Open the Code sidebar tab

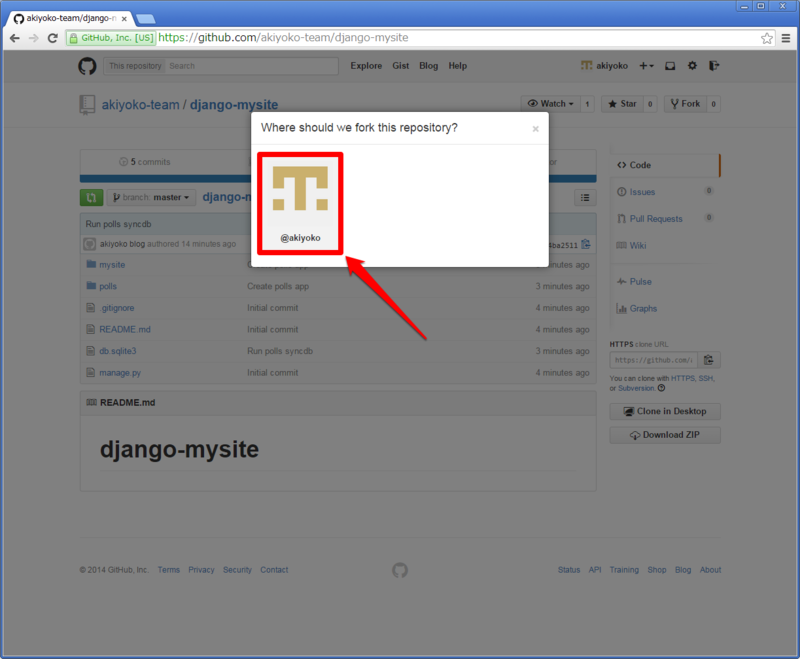point(665,165)
